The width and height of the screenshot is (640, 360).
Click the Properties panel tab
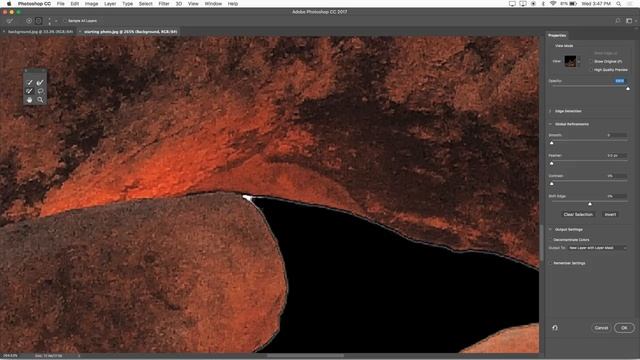coord(557,36)
